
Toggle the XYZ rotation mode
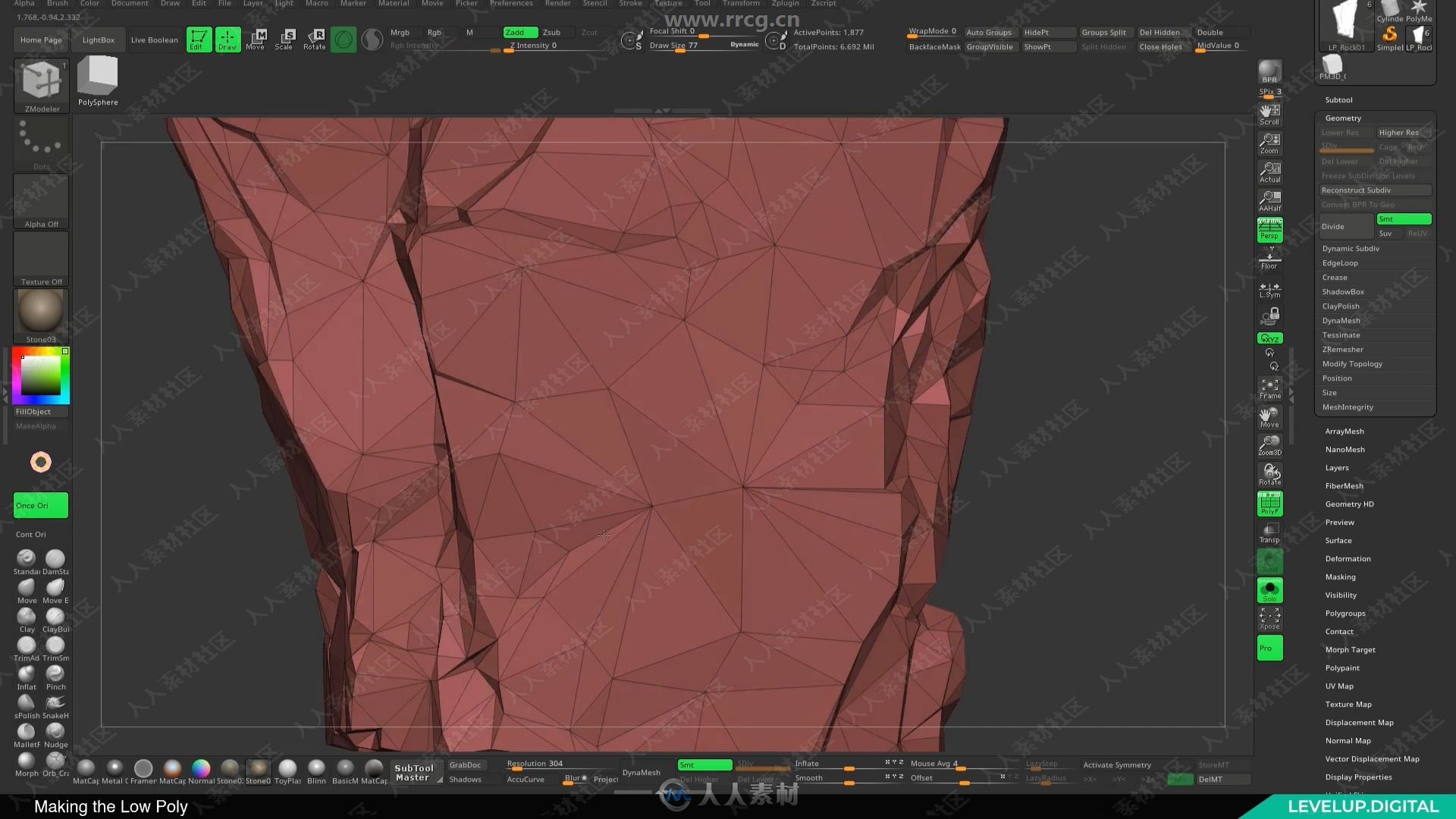[1269, 338]
